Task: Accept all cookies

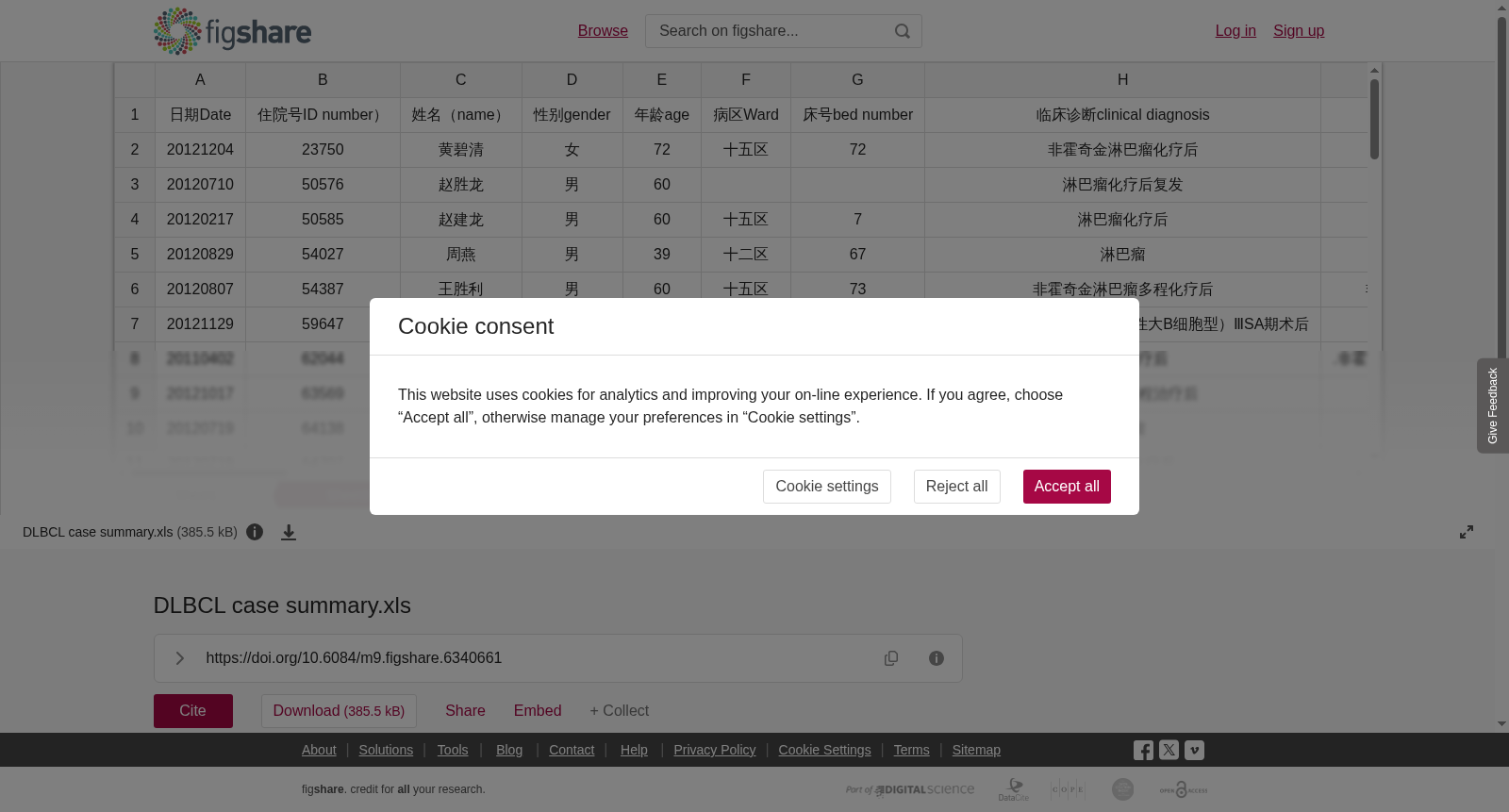Action: [x=1067, y=487]
